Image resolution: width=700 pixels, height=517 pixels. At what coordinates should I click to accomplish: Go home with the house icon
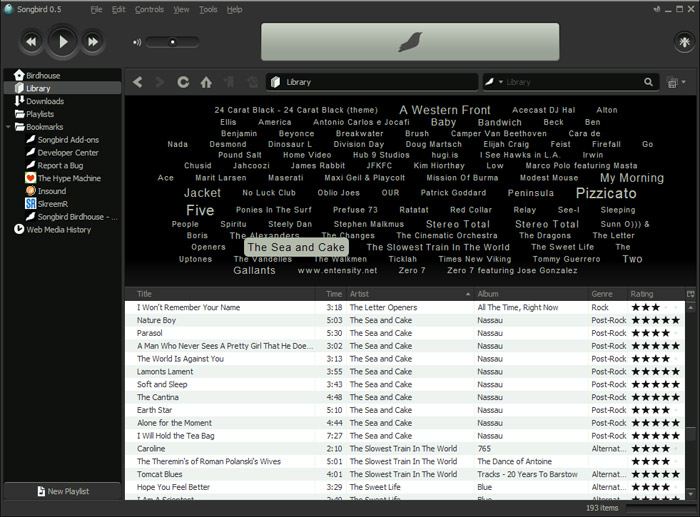pyautogui.click(x=206, y=82)
